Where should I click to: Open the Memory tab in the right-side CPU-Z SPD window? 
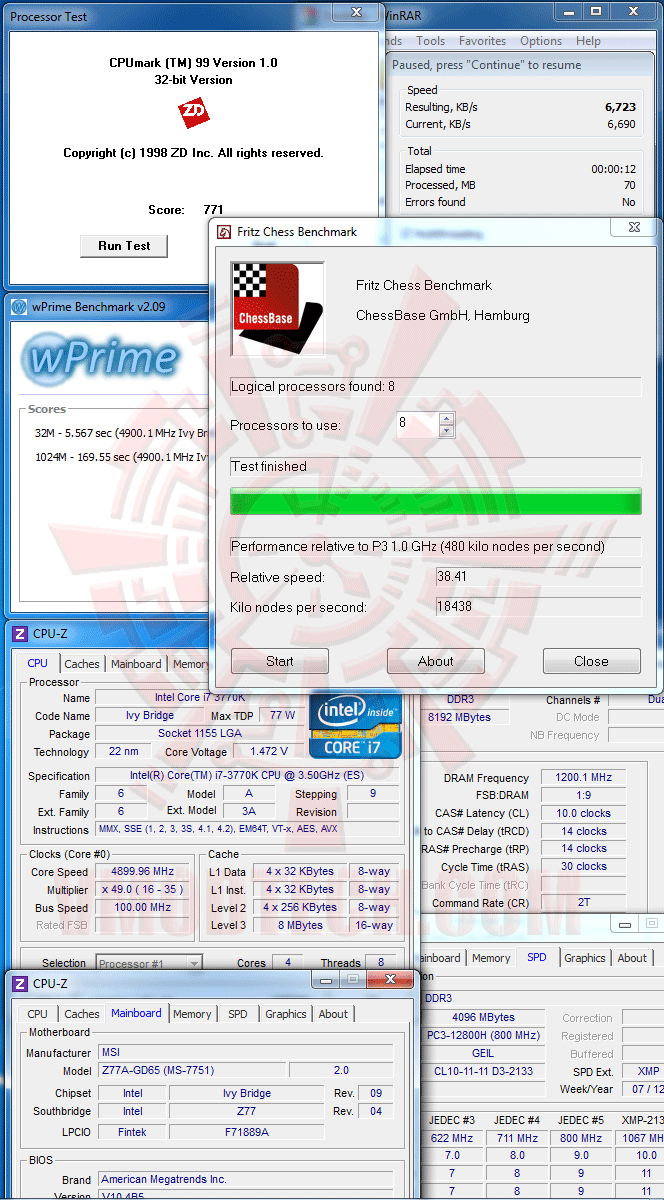[x=491, y=958]
